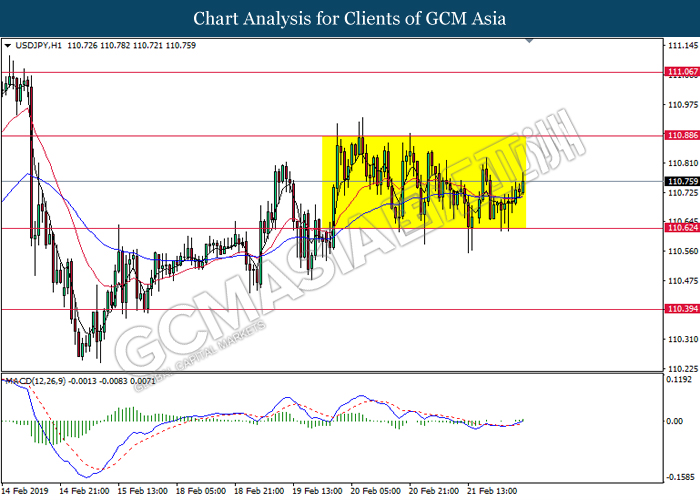Viewport: 700px width, 500px height.
Task: Click the 21 Feb 13:00 time label
Action: (x=492, y=491)
